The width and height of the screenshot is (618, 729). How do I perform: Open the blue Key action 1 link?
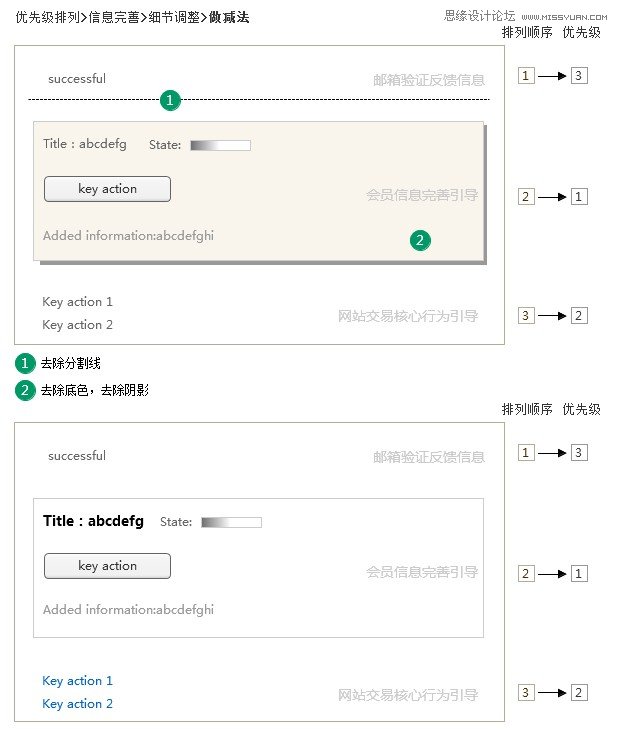click(77, 681)
